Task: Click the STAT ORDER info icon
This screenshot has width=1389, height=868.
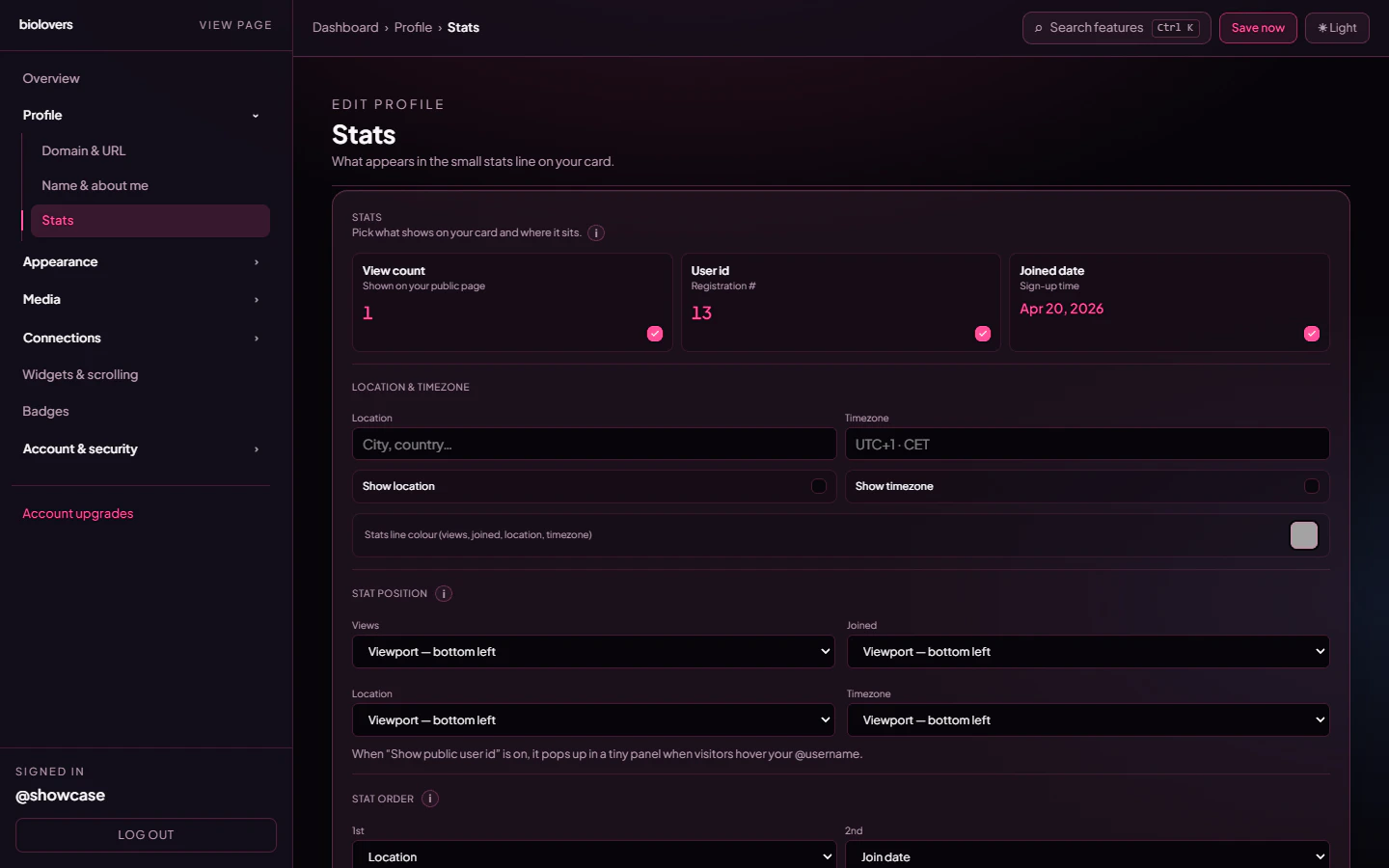Action: 429,799
